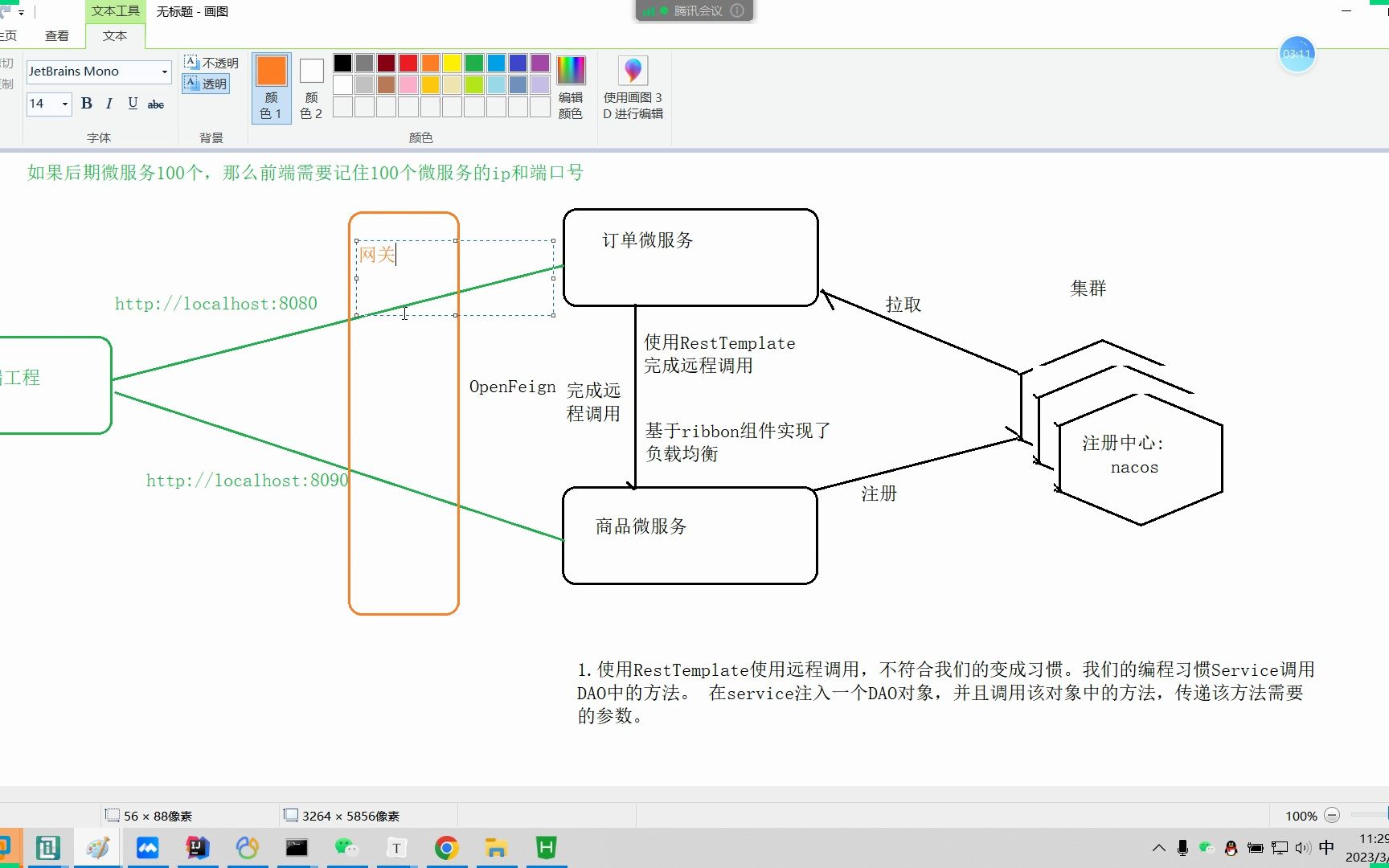The height and width of the screenshot is (868, 1389).
Task: Click the http://localhost:8090 text
Action: click(x=248, y=481)
